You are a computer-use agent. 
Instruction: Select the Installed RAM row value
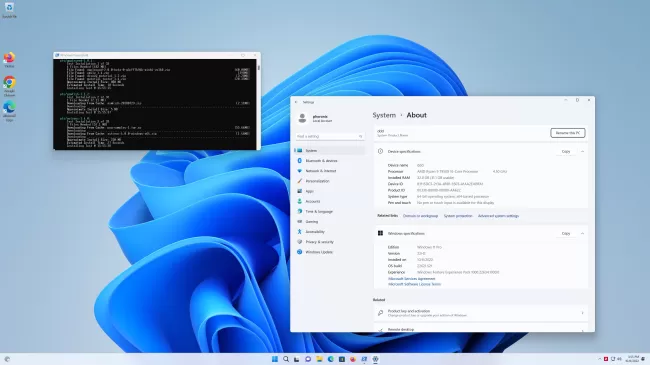point(435,178)
